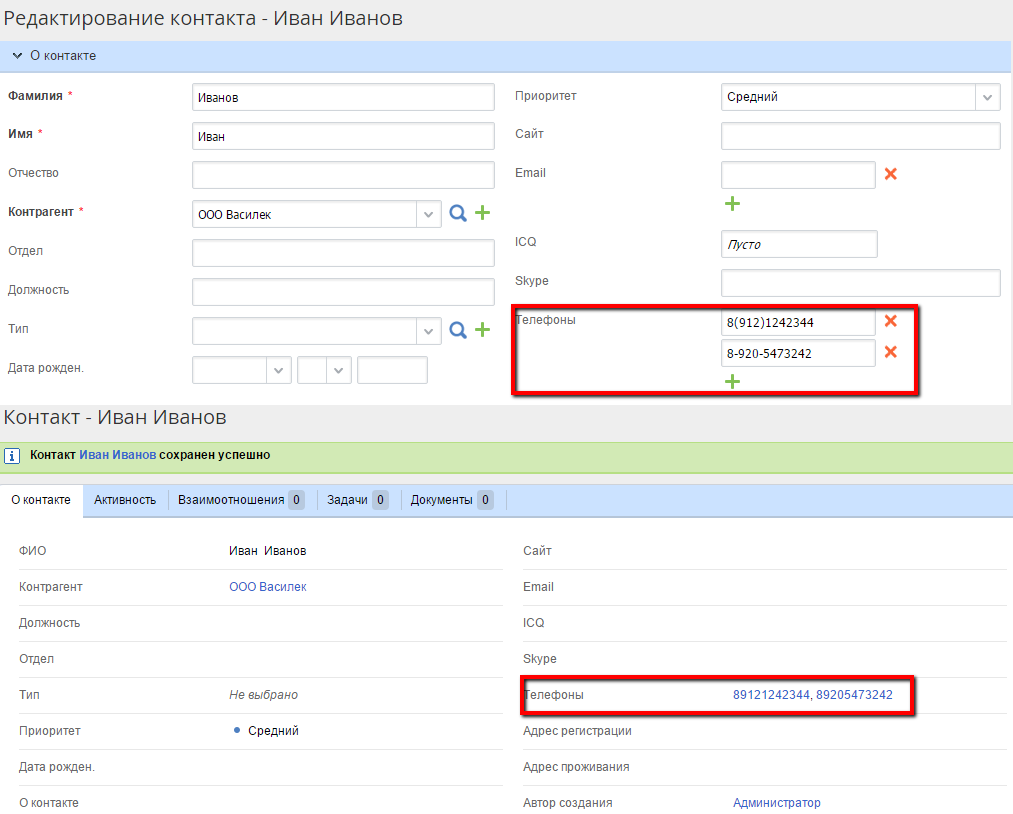The image size is (1013, 814).
Task: Click the green plus next to Контрагент field
Action: click(482, 213)
